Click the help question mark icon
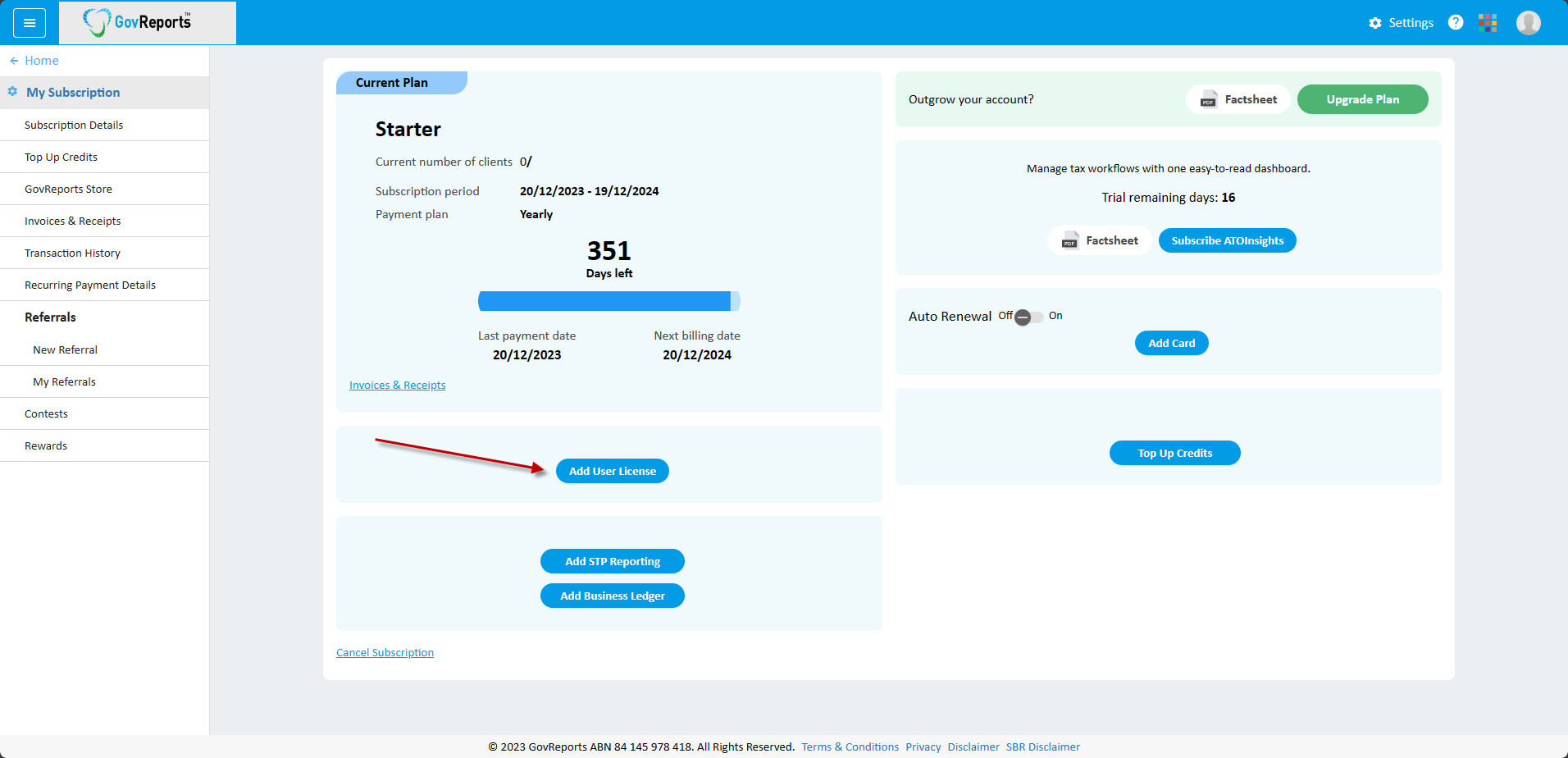Screen dimensions: 1568x758 point(1456,23)
